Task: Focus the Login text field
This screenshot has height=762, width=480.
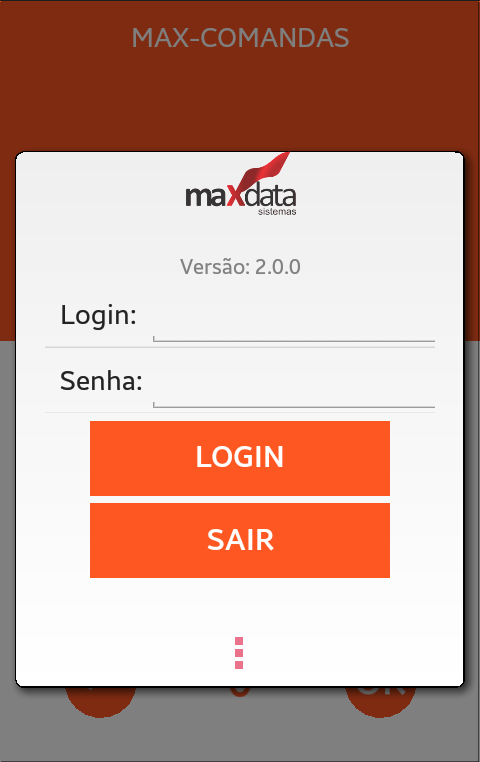Action: click(x=293, y=319)
